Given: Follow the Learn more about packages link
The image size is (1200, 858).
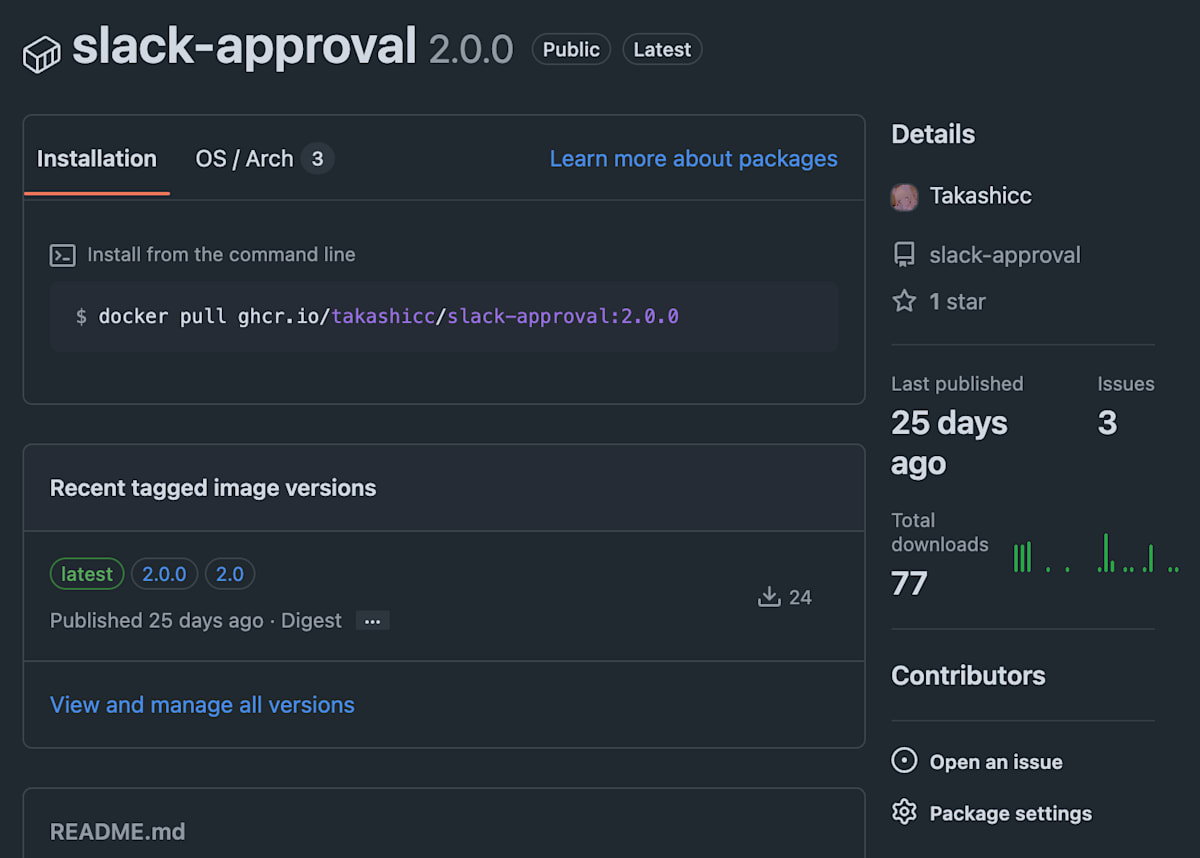Looking at the screenshot, I should click(694, 158).
